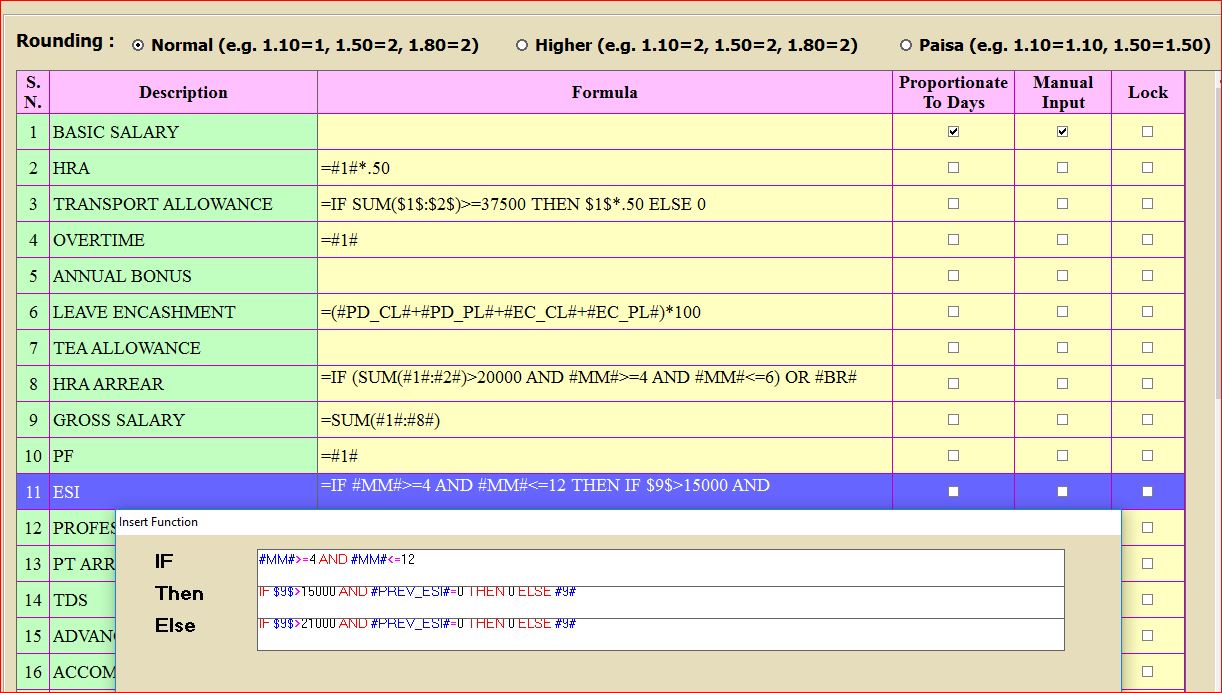This screenshot has width=1222, height=693.
Task: Select Paisa rounding radio button
Action: (x=906, y=46)
